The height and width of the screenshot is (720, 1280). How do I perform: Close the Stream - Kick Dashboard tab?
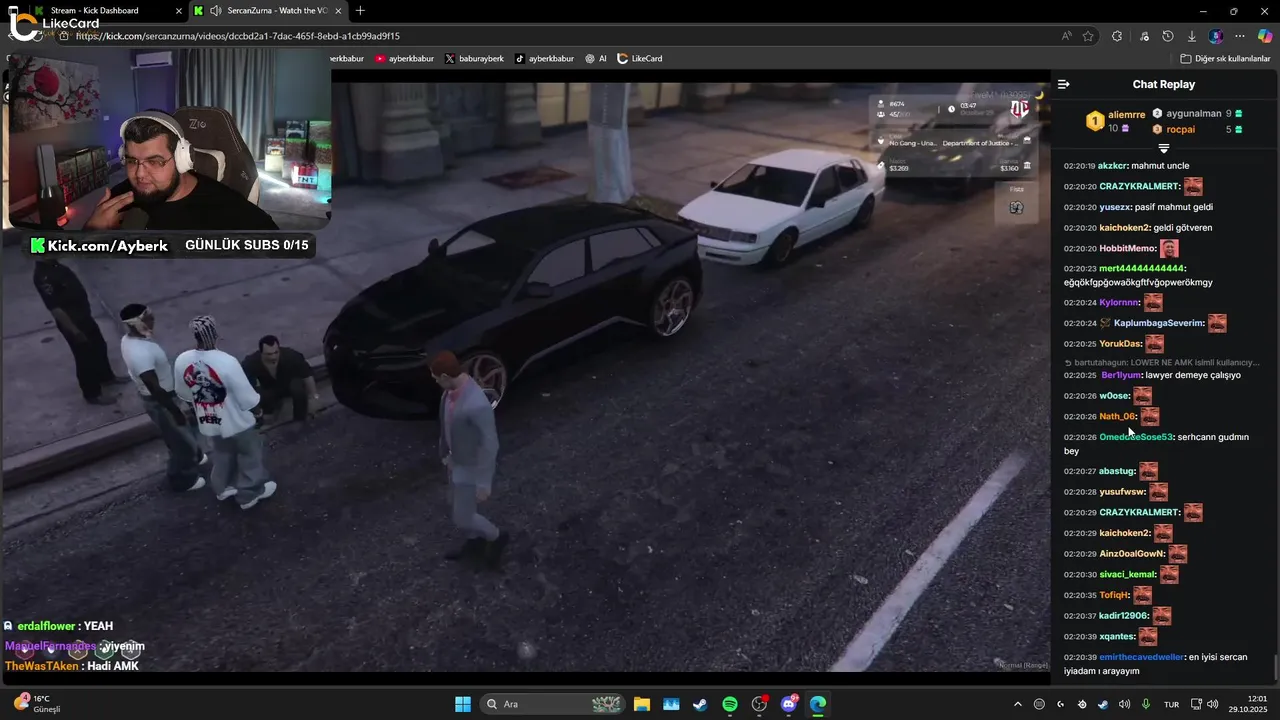179,11
